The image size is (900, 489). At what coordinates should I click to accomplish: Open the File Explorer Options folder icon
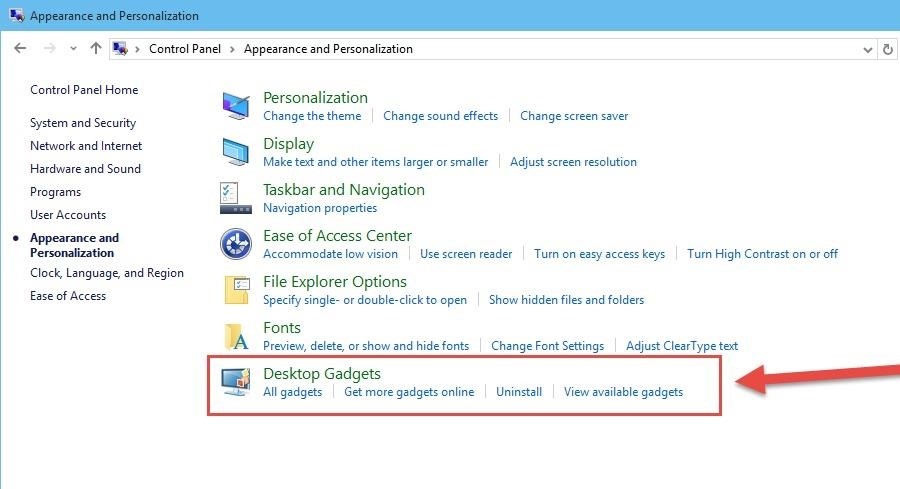tap(237, 289)
